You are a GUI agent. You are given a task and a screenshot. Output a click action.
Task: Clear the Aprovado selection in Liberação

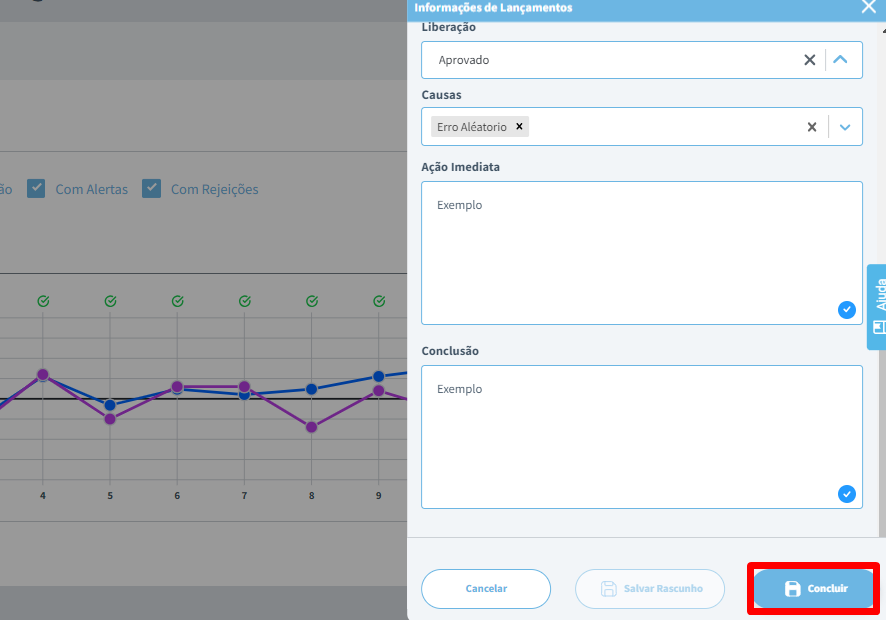[x=810, y=60]
